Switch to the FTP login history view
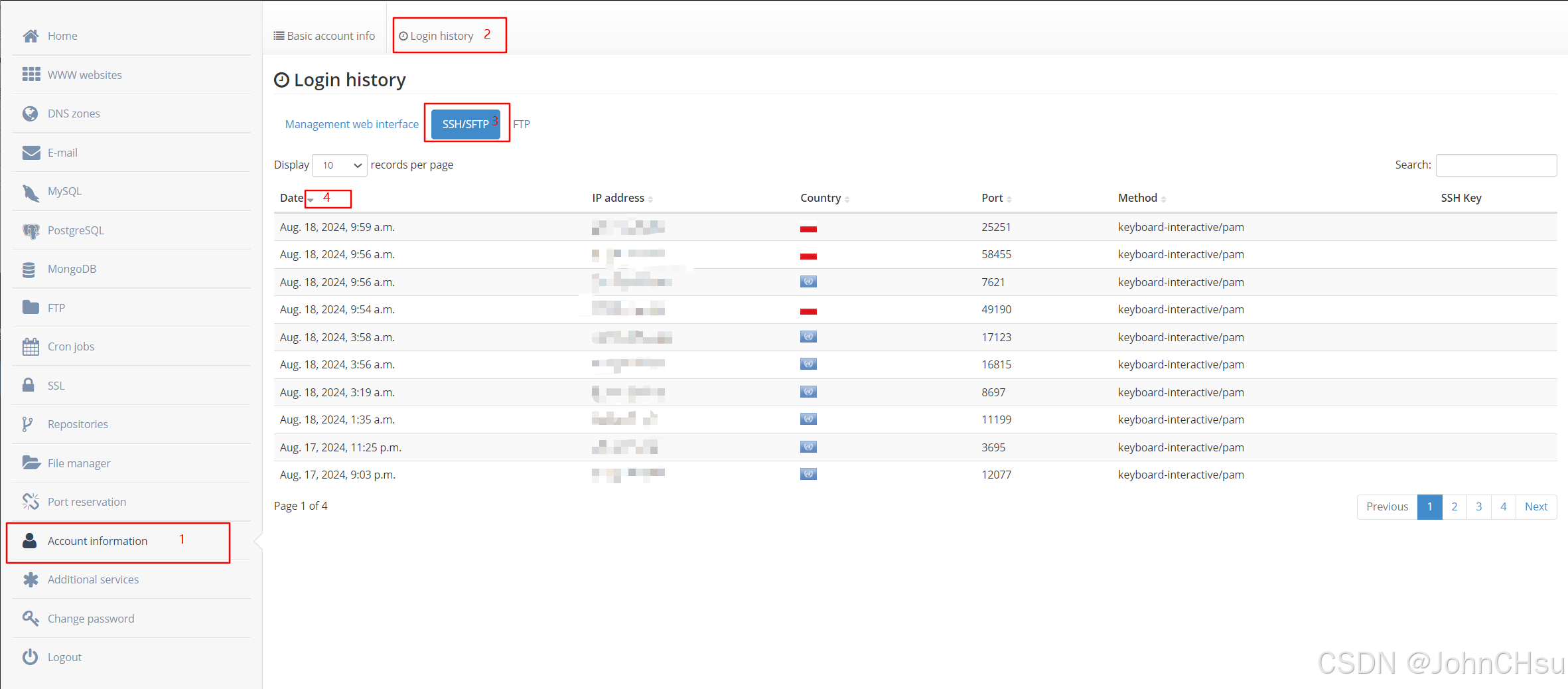Viewport: 1568px width, 689px height. click(x=522, y=124)
